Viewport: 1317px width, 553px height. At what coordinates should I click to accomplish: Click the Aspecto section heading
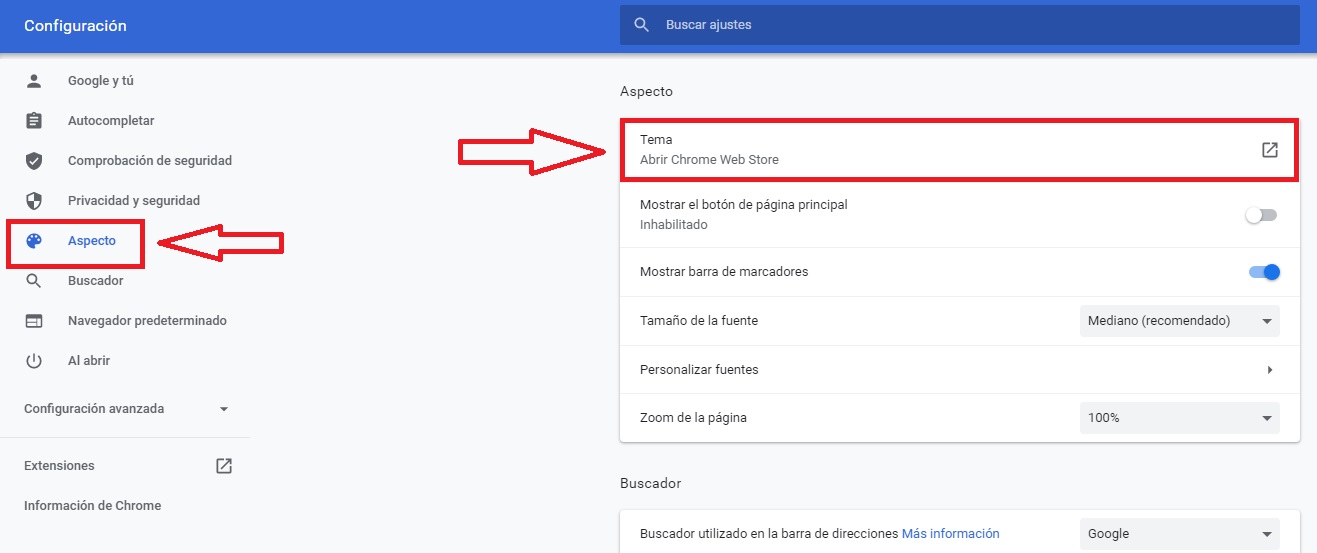point(646,91)
